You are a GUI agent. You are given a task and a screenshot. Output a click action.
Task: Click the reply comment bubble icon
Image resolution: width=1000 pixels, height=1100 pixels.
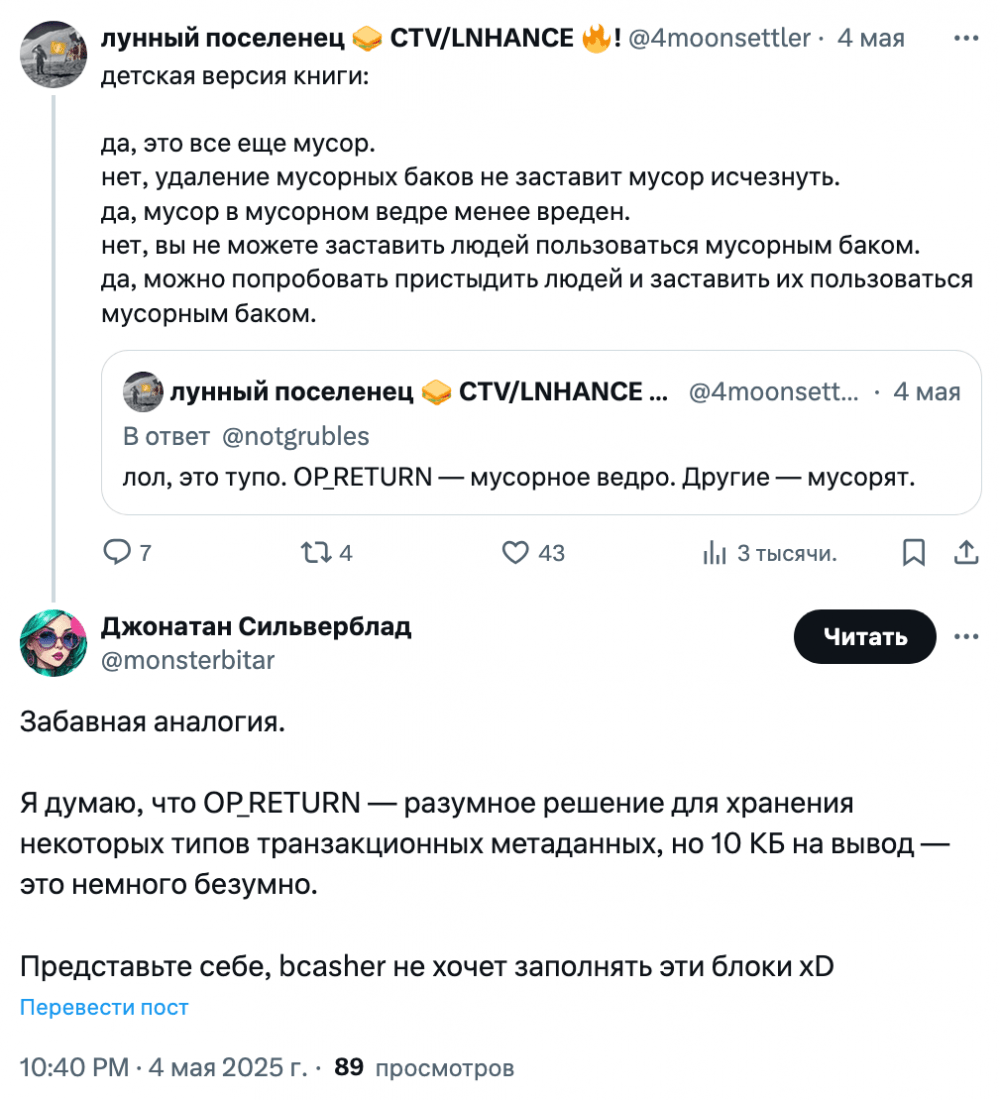point(116,553)
